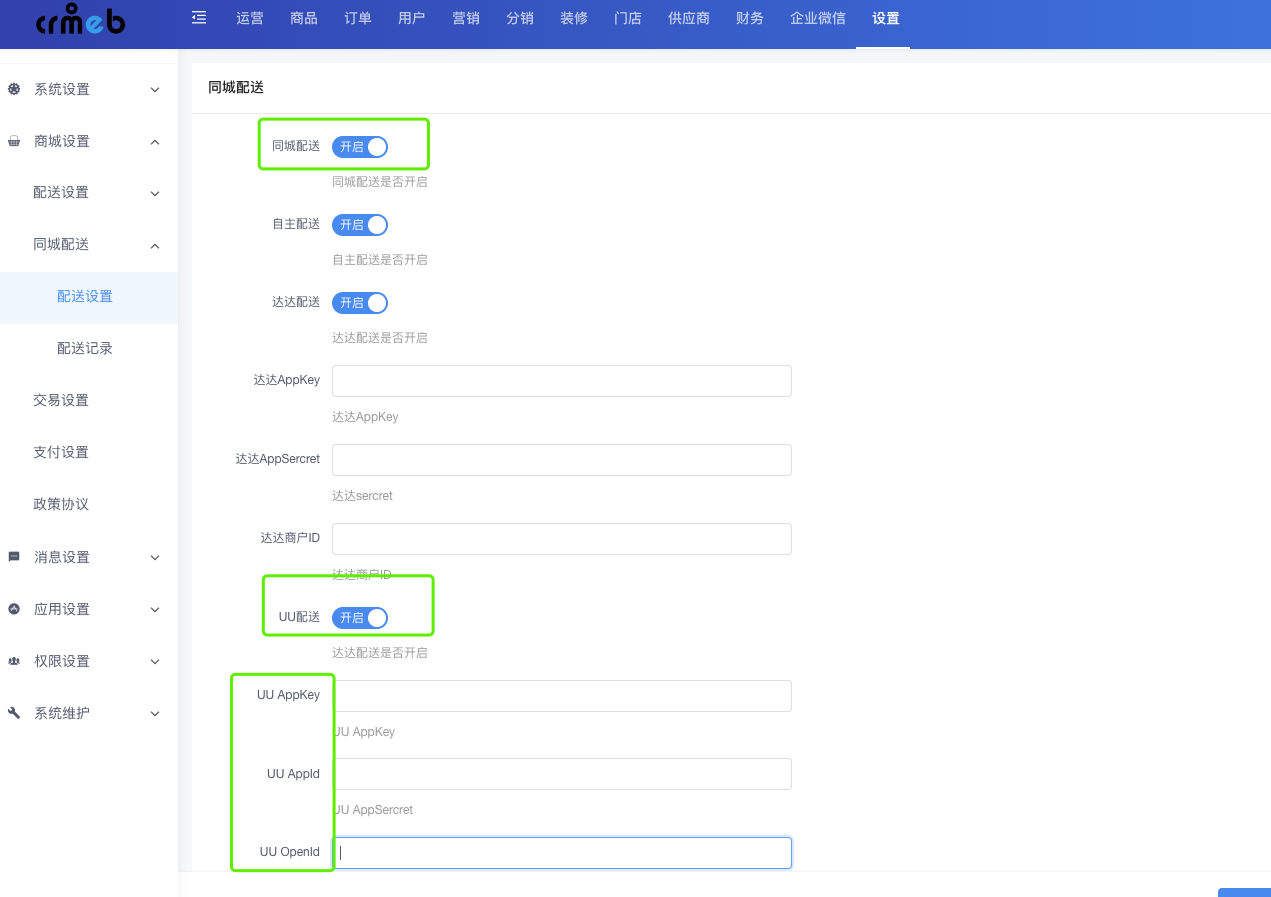The image size is (1271, 897).
Task: Expand 权限设置 chevron
Action: [x=155, y=662]
